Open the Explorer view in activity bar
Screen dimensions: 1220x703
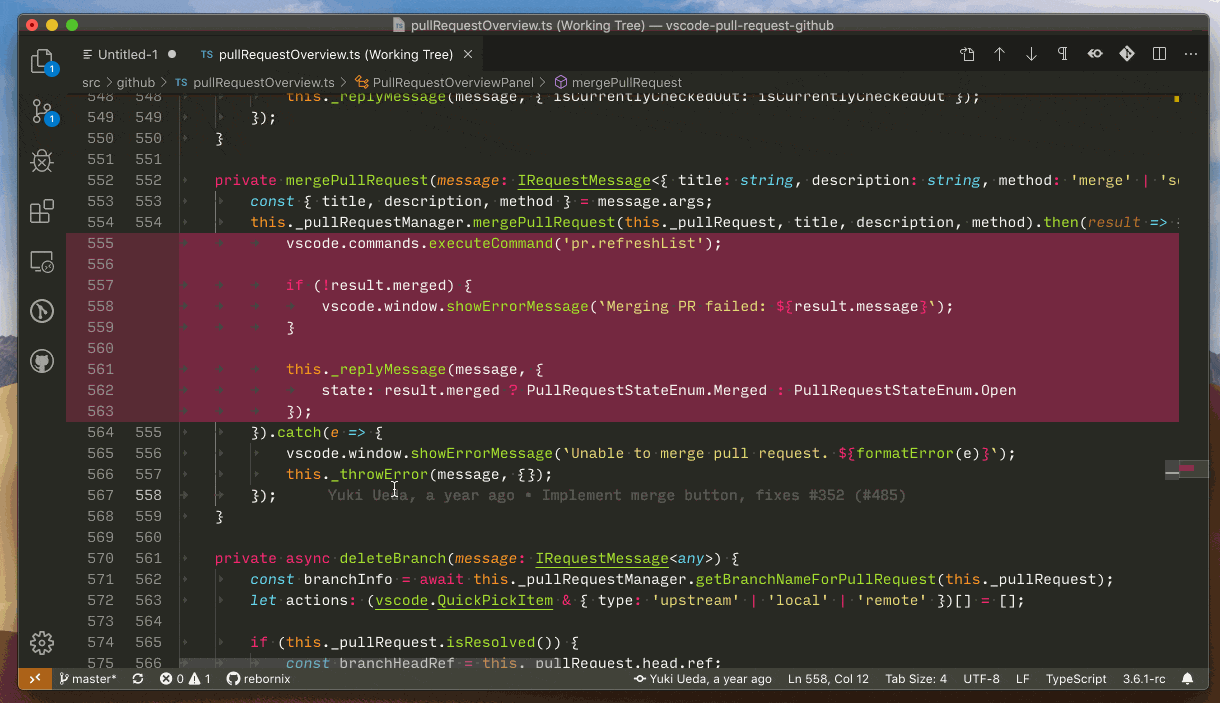(x=42, y=62)
